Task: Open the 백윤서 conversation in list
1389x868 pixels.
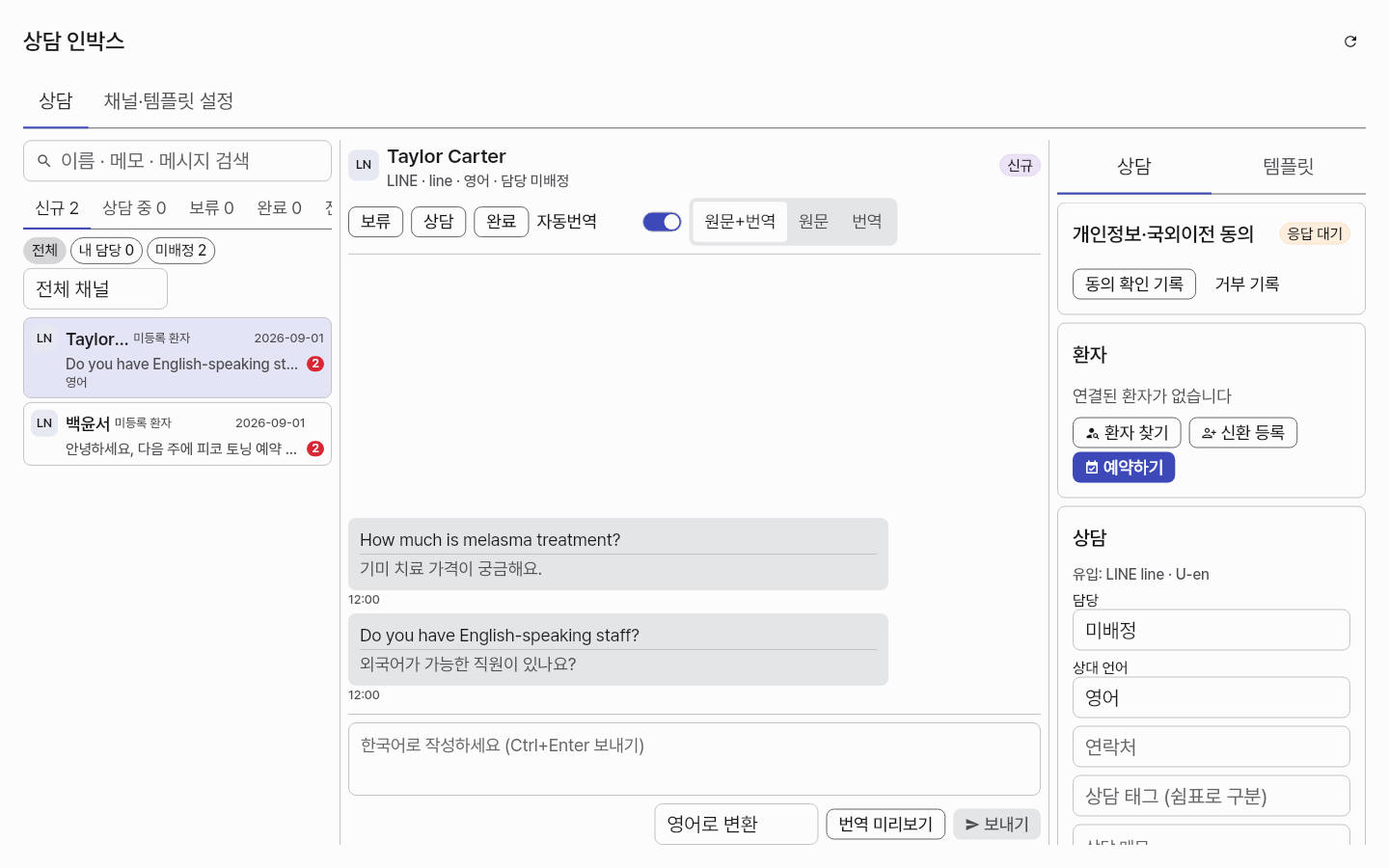Action: coord(177,434)
